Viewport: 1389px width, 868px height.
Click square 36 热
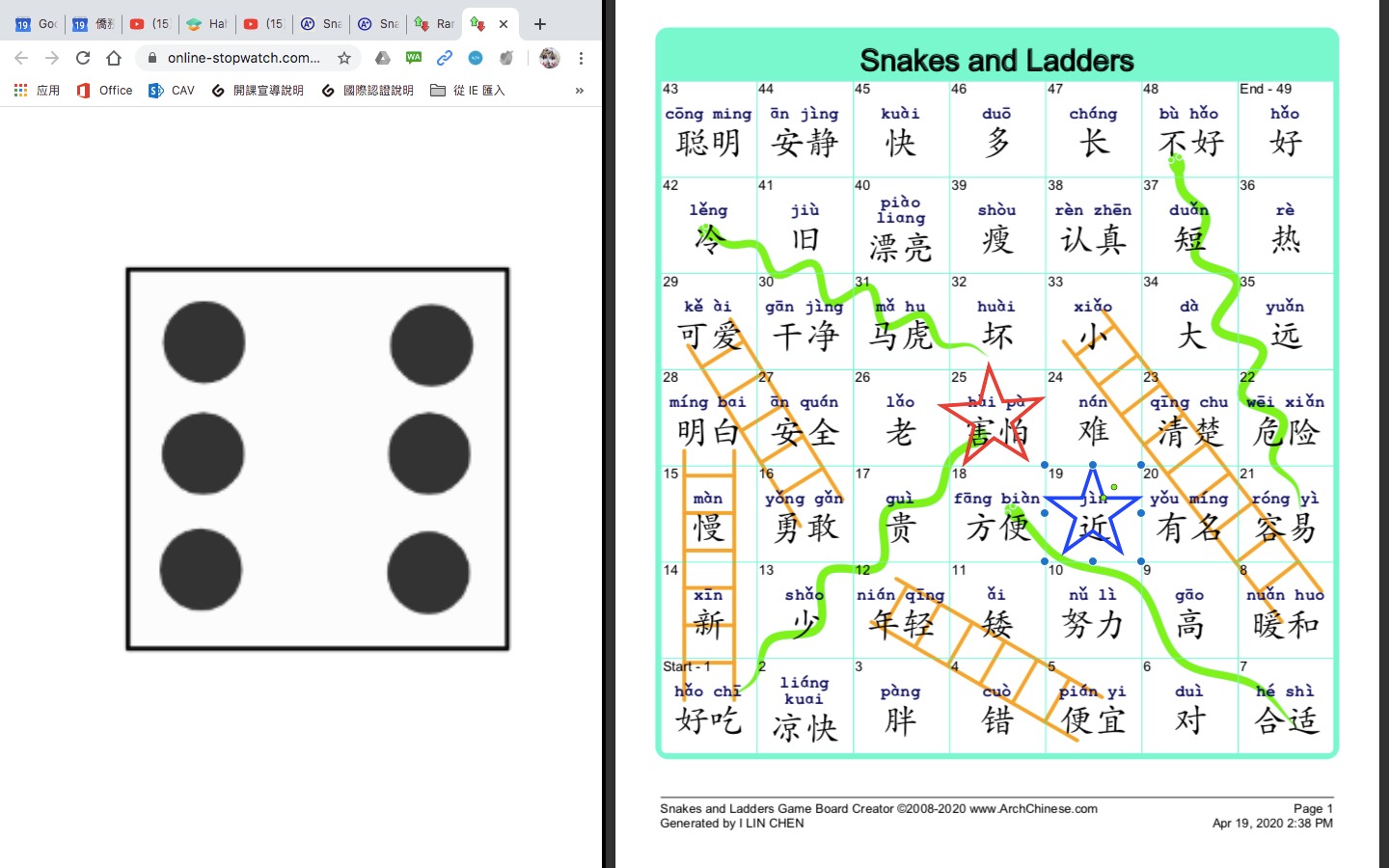[x=1286, y=226]
